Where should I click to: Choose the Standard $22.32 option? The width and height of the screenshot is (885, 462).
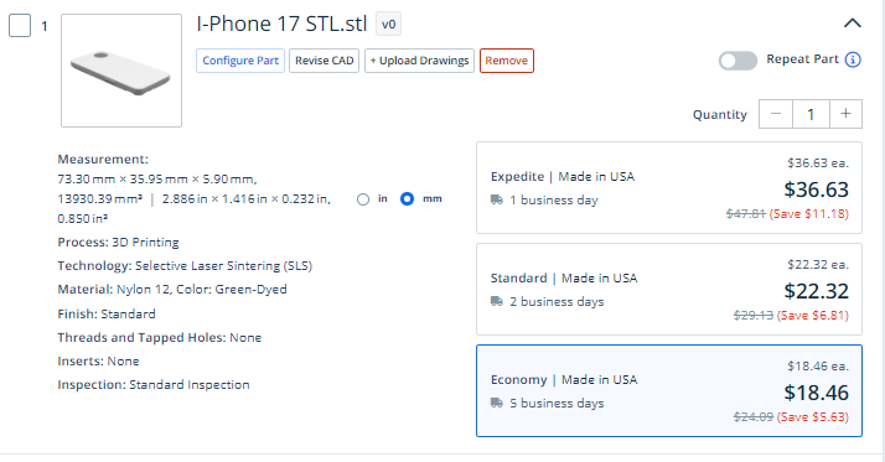(x=669, y=289)
